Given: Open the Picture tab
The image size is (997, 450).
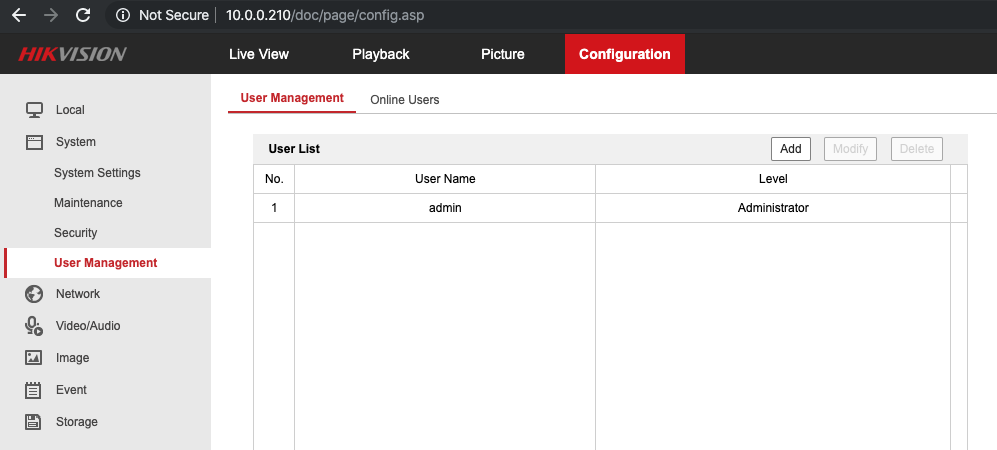Looking at the screenshot, I should pyautogui.click(x=502, y=54).
